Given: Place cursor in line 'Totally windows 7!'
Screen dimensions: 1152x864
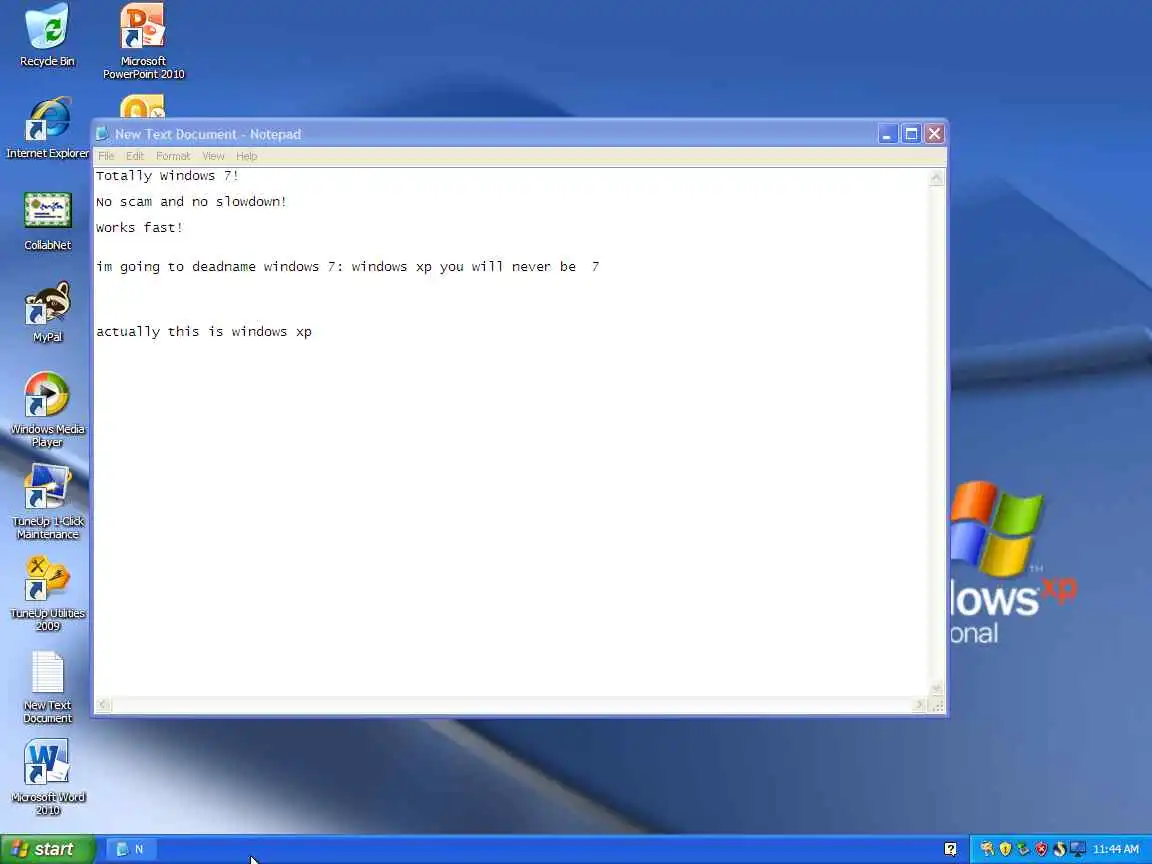Looking at the screenshot, I should tap(168, 176).
